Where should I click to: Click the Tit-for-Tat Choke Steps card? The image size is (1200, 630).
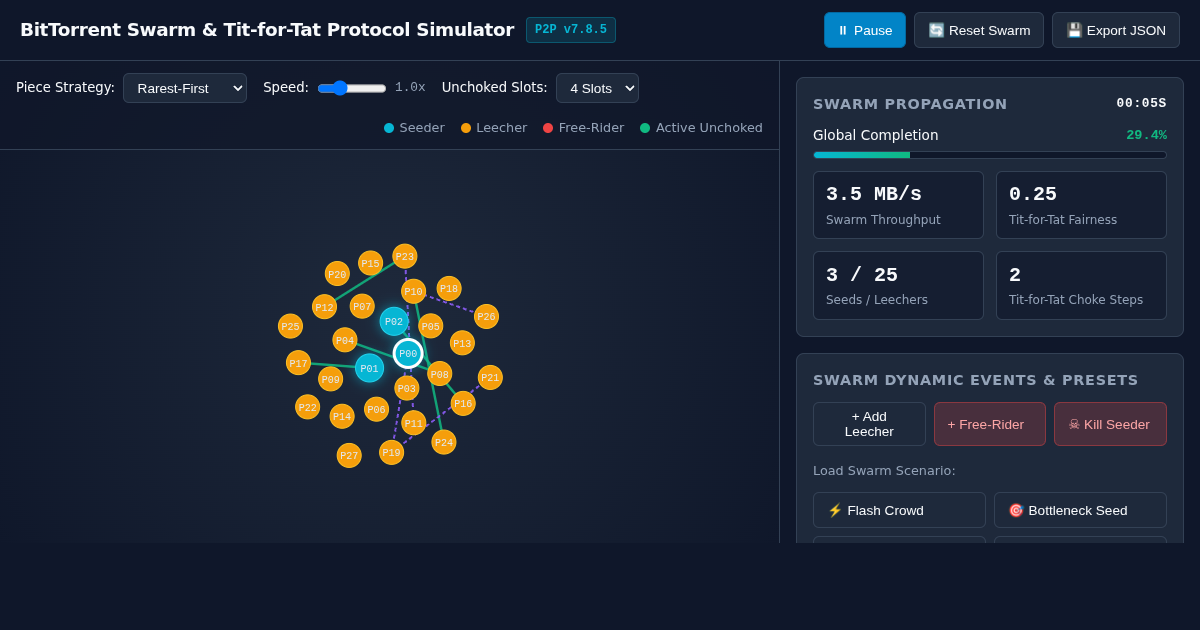point(1081,285)
